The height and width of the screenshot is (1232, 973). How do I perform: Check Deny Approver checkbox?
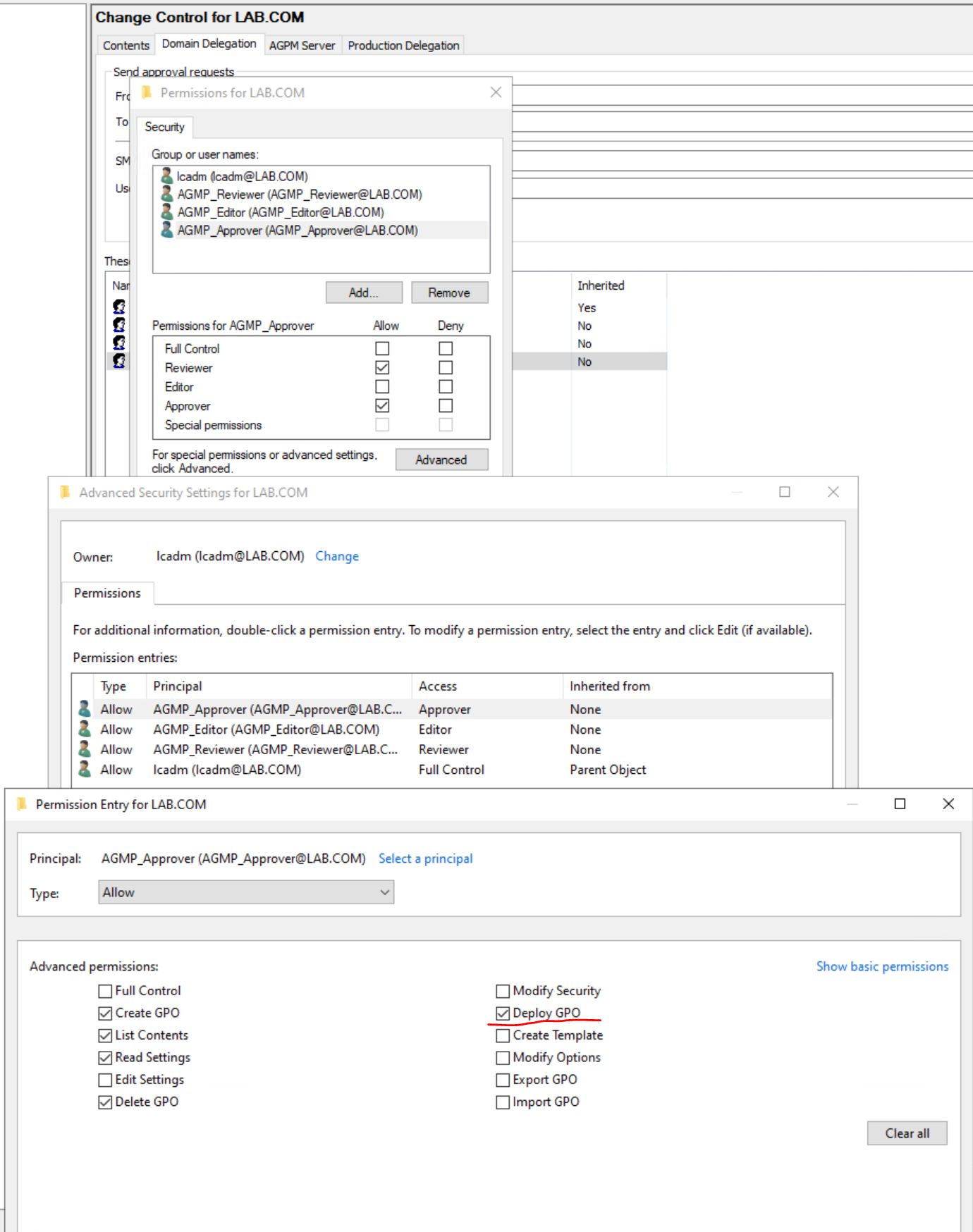coord(446,405)
